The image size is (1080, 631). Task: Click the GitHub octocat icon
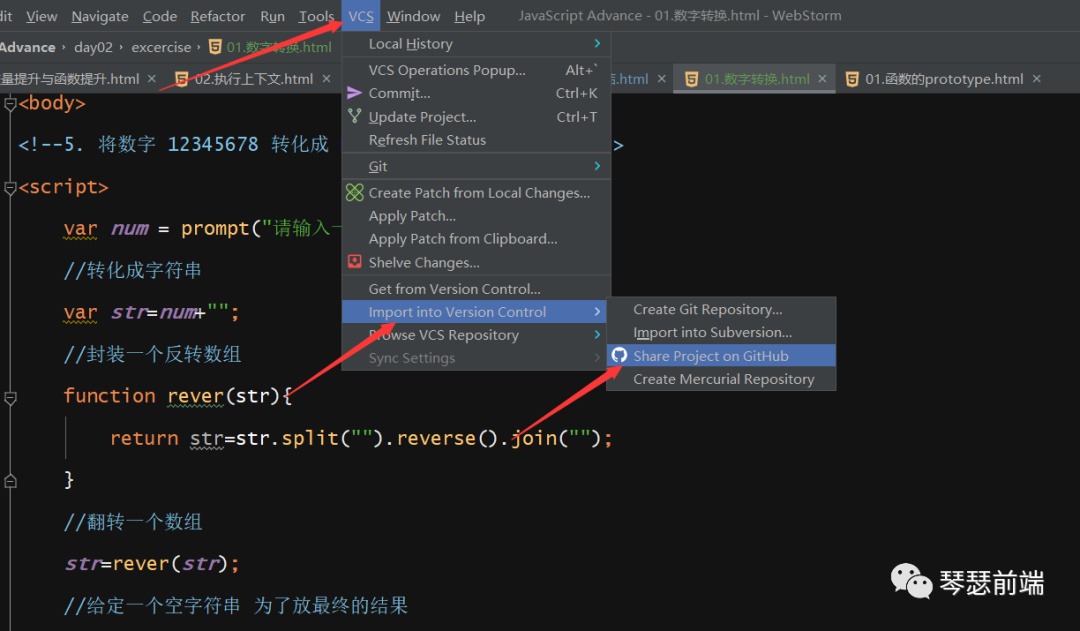pos(619,355)
